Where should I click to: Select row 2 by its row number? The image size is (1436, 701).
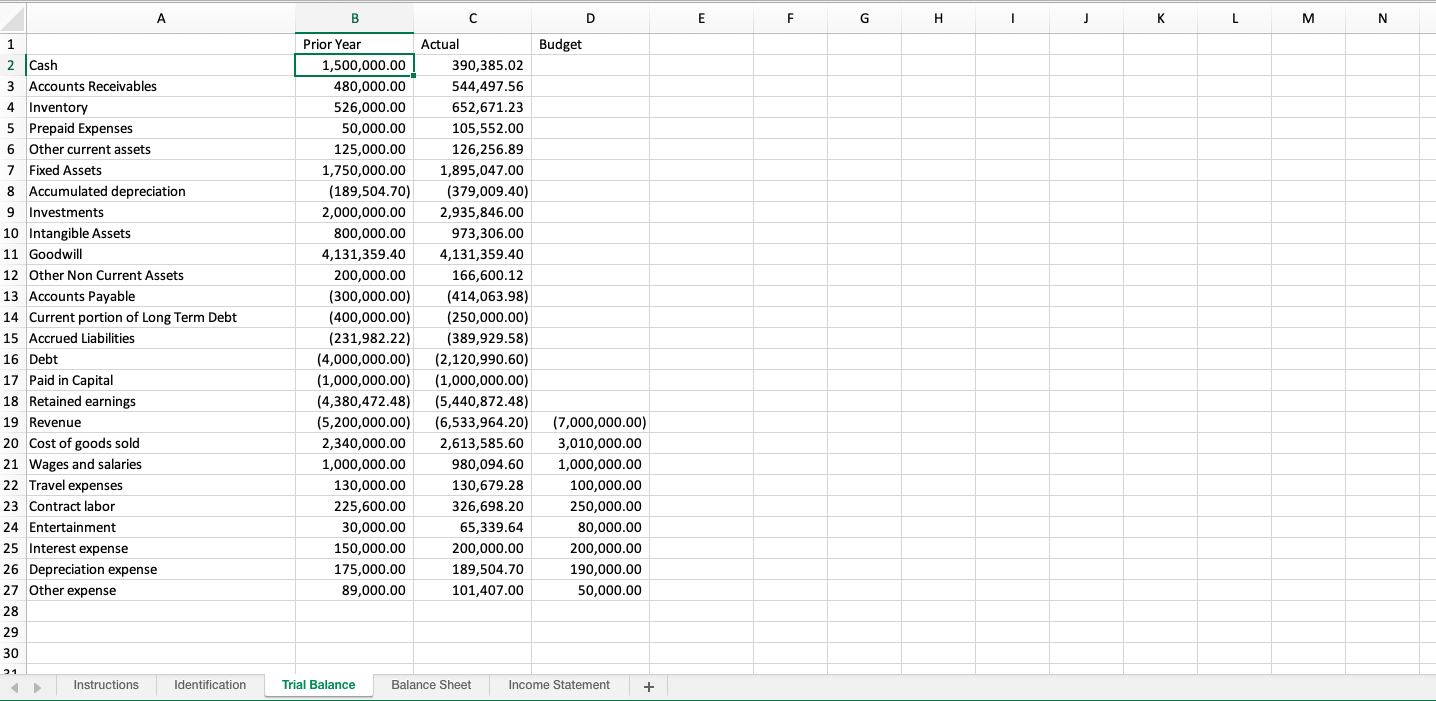click(x=11, y=64)
